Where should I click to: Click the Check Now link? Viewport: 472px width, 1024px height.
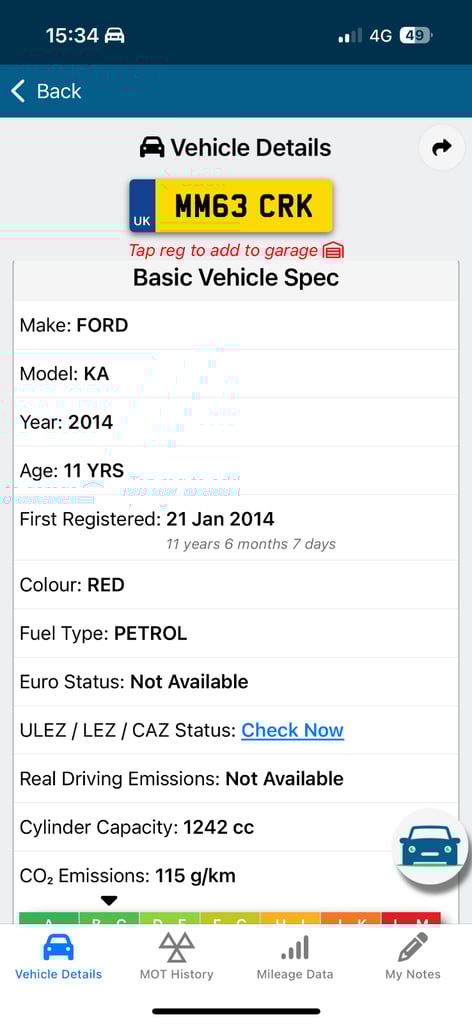[292, 730]
